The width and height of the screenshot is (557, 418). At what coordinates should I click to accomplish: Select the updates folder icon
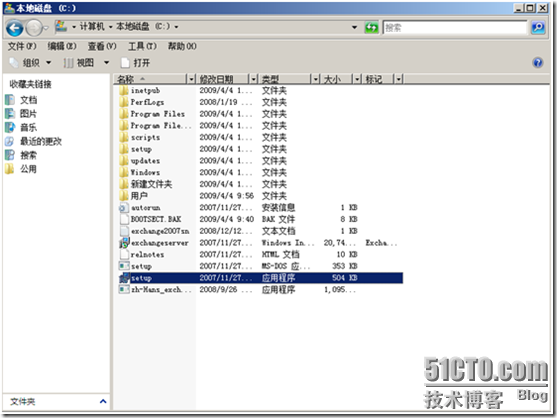click(124, 161)
